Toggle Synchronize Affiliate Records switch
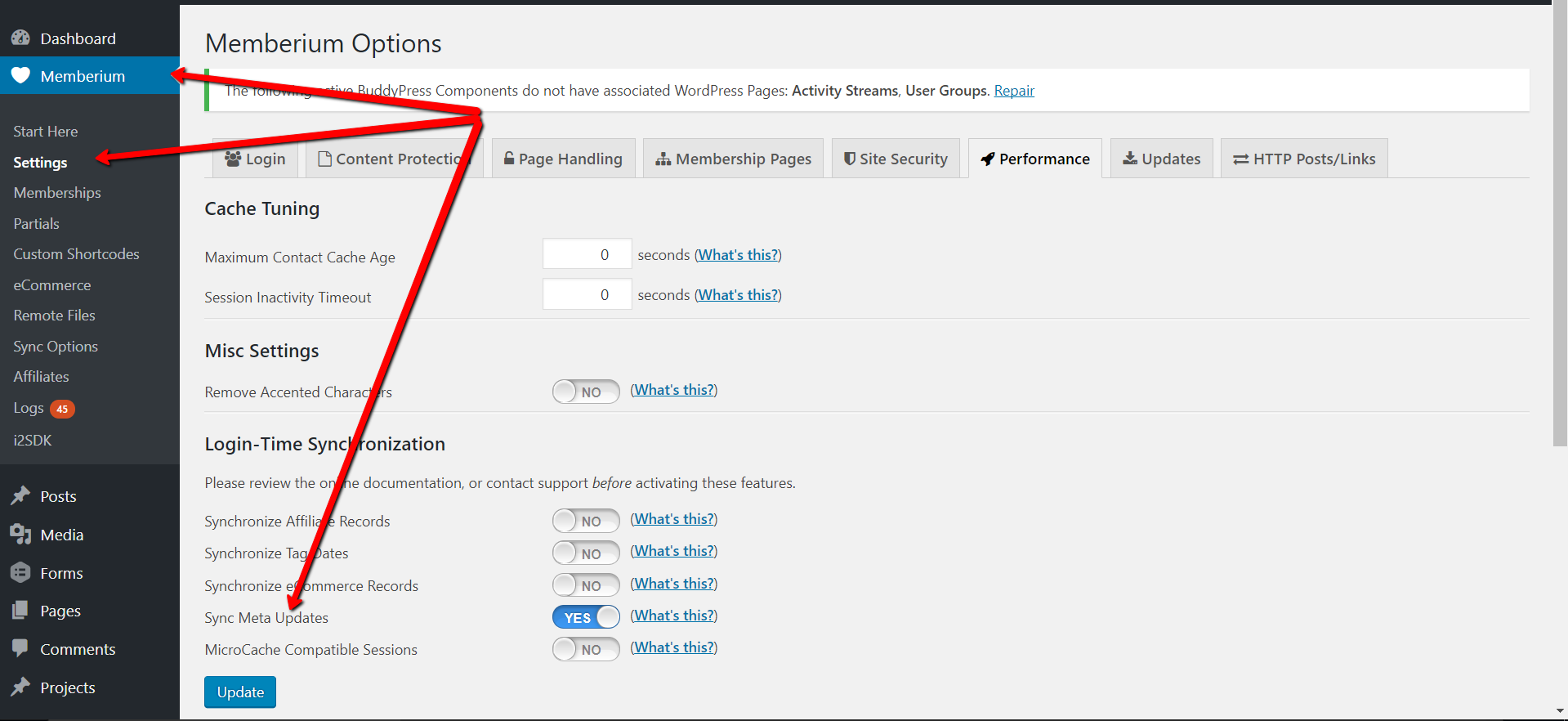The image size is (1568, 721). coord(586,521)
